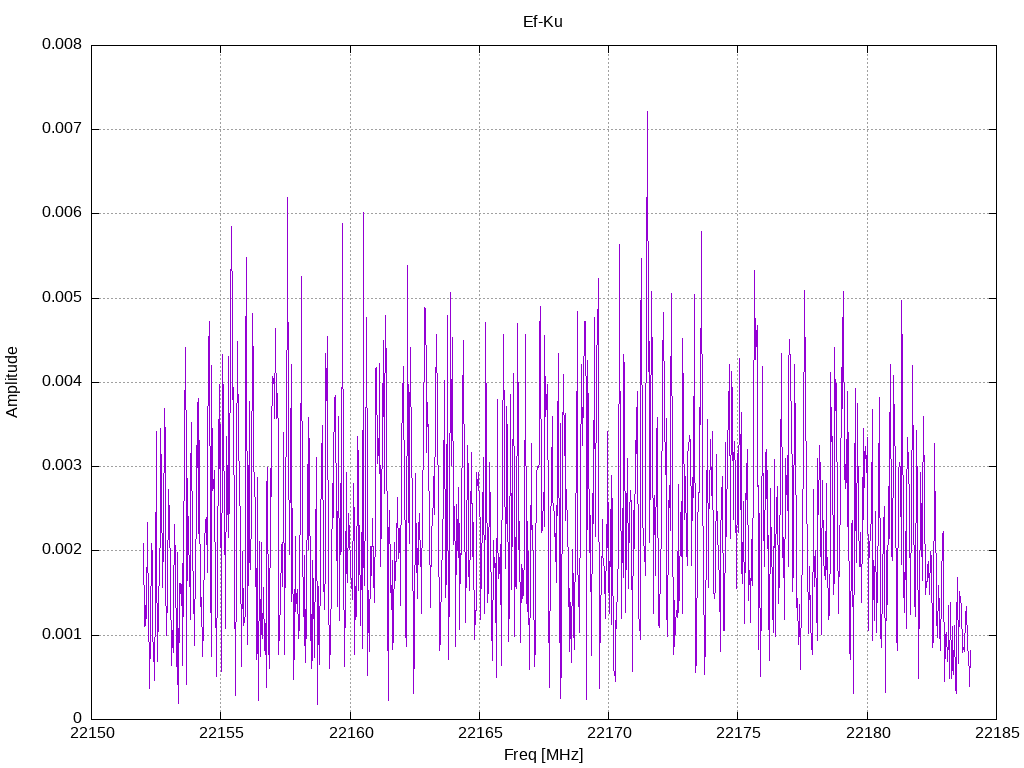This screenshot has width=1024, height=768.
Task: Click the x-axis tick label 22180
Action: 868,733
